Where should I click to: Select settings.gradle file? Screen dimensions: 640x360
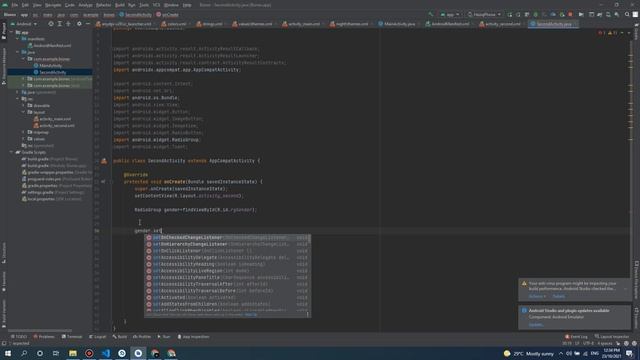53,192
